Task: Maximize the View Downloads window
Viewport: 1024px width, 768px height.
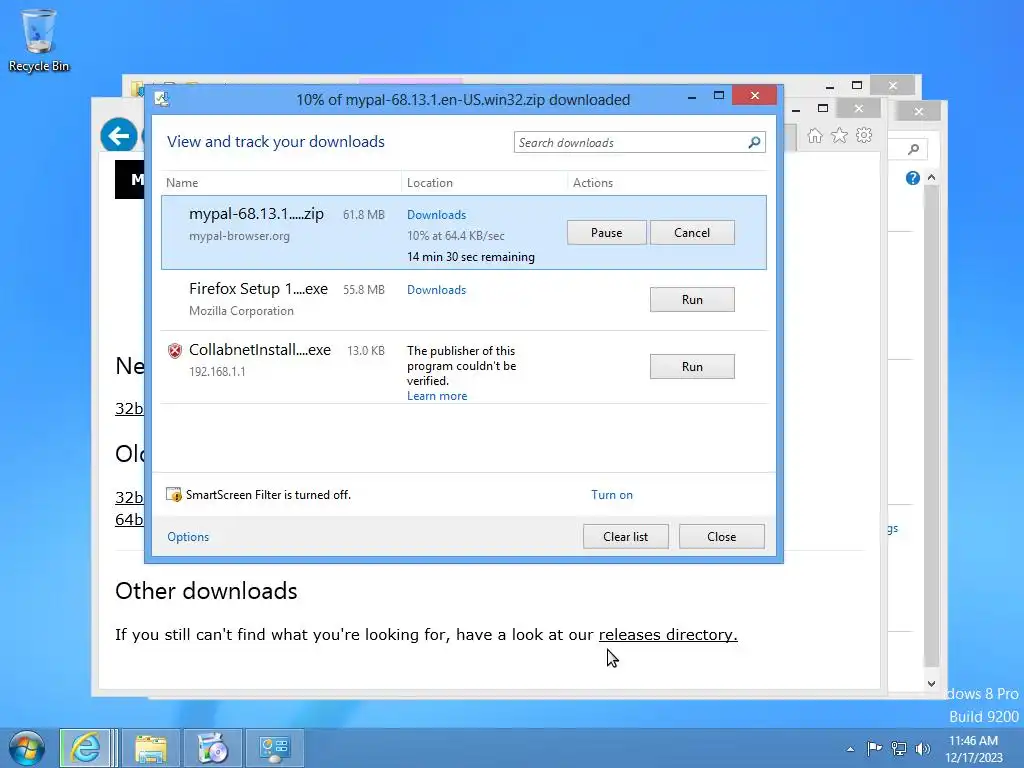Action: 718,96
